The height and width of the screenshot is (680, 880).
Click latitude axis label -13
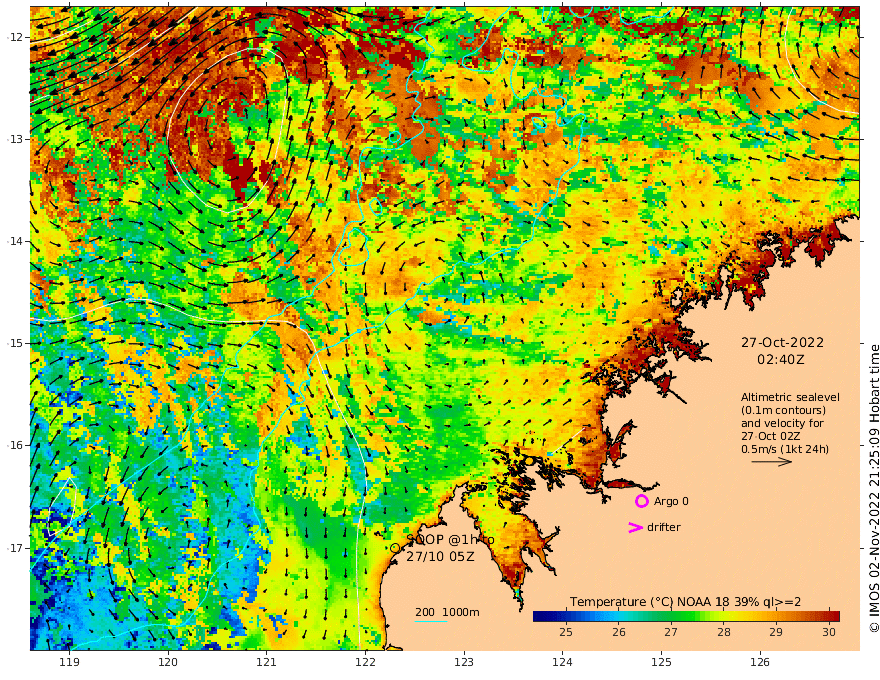15,139
